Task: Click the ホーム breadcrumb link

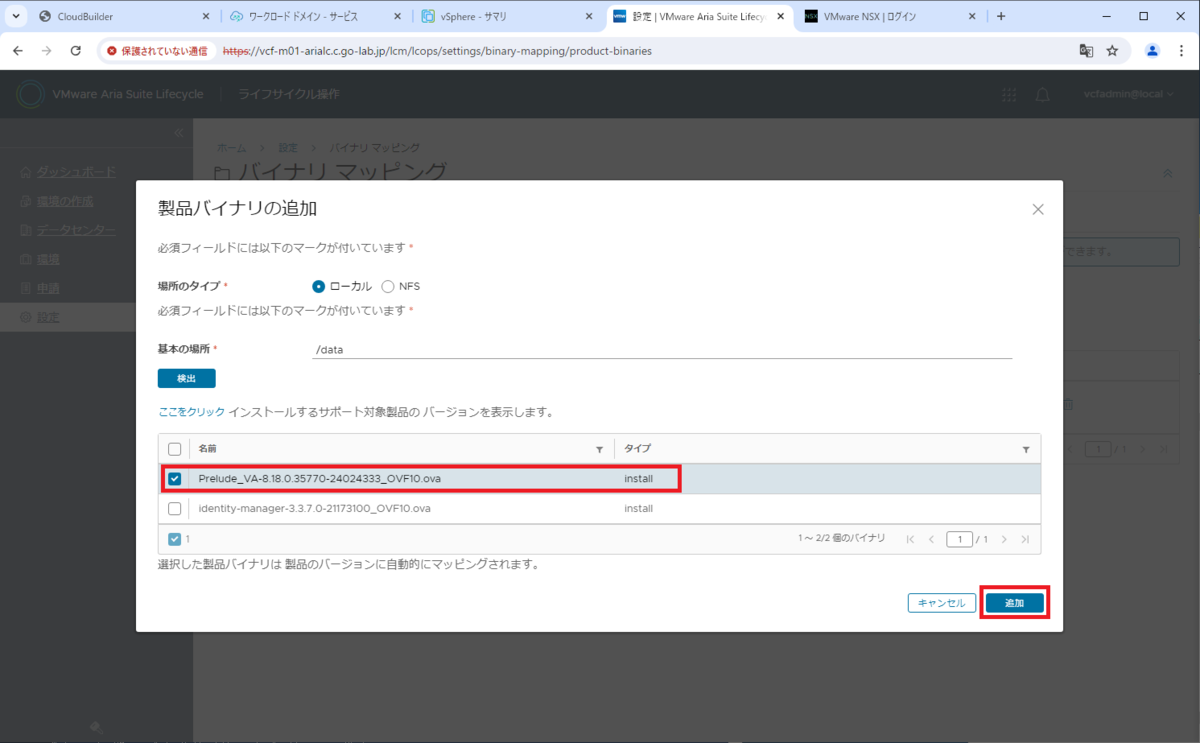Action: pyautogui.click(x=231, y=147)
